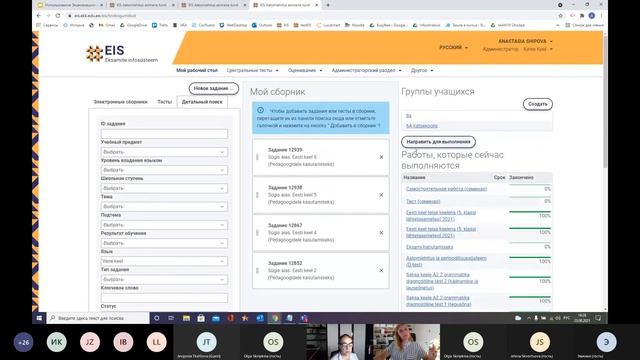Open the Teams icon in the taskbar

tap(304, 318)
